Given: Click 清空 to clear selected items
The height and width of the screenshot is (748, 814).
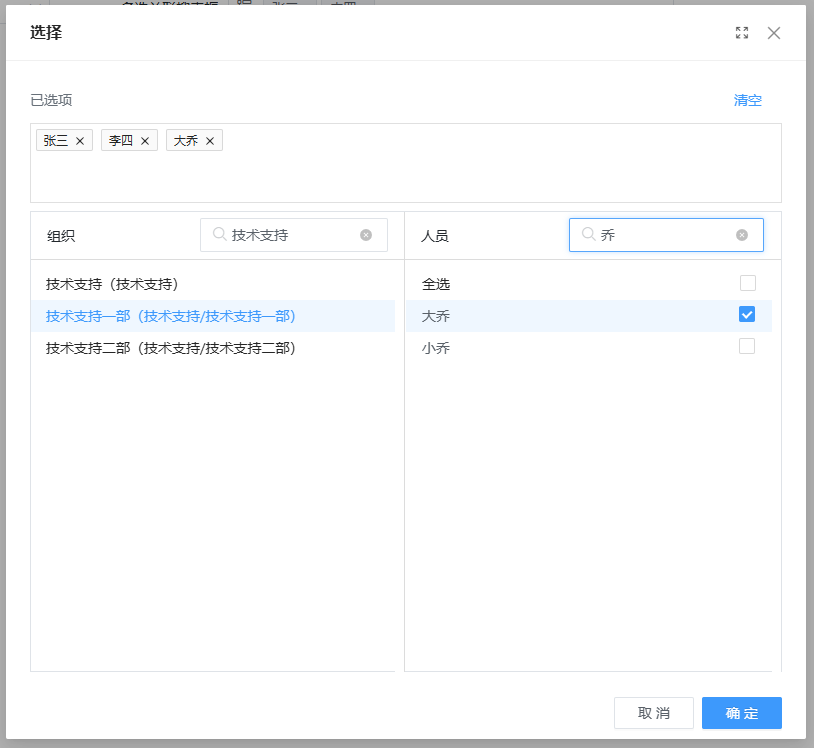Looking at the screenshot, I should click(747, 100).
